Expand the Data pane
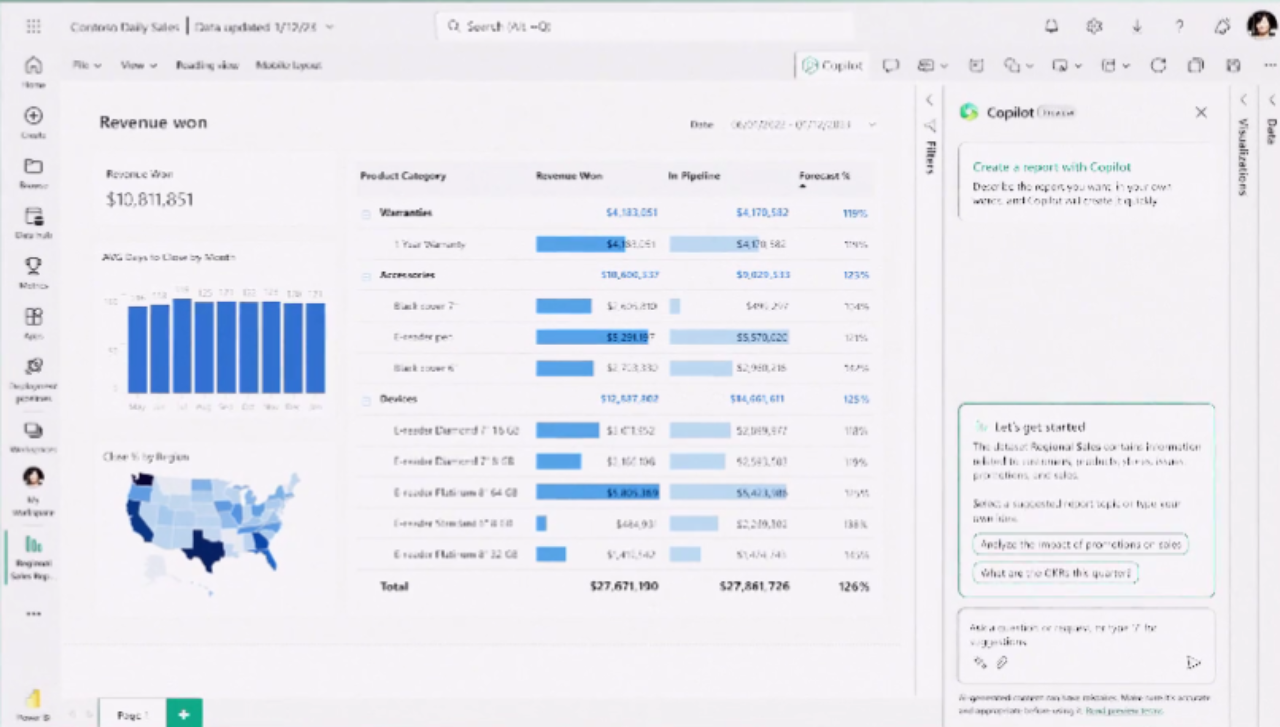This screenshot has height=727, width=1280. [x=1272, y=100]
